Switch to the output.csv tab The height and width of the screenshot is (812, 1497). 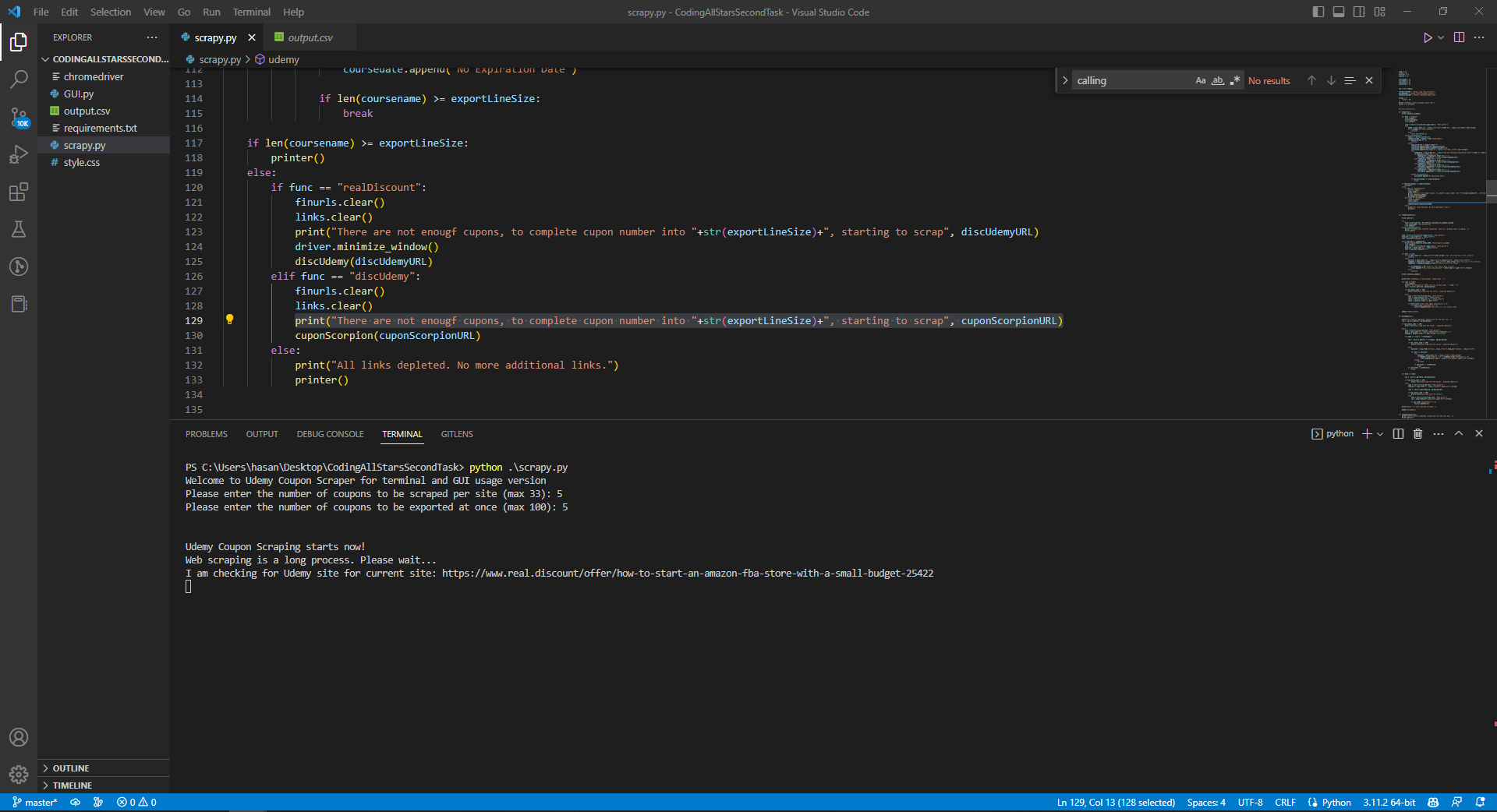[310, 37]
